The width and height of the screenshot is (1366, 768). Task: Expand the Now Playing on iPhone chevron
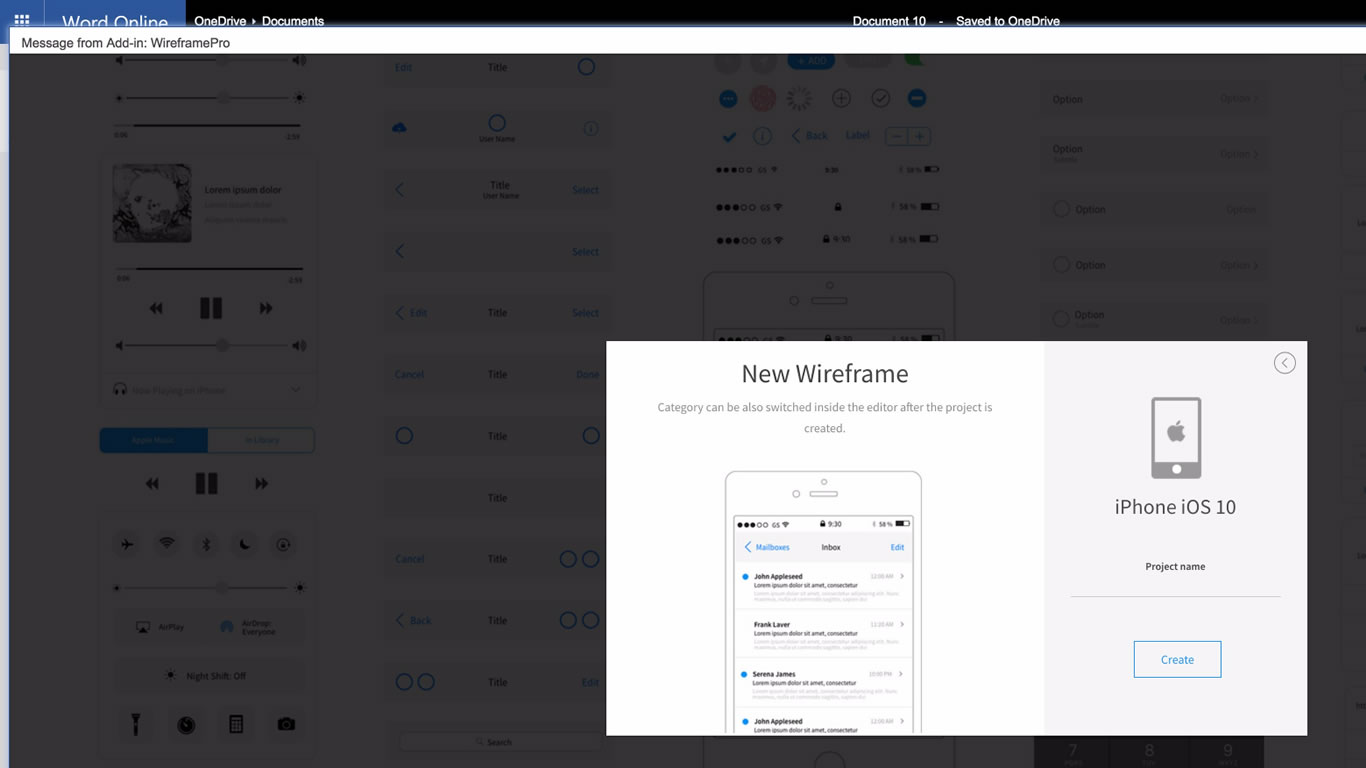tap(295, 389)
